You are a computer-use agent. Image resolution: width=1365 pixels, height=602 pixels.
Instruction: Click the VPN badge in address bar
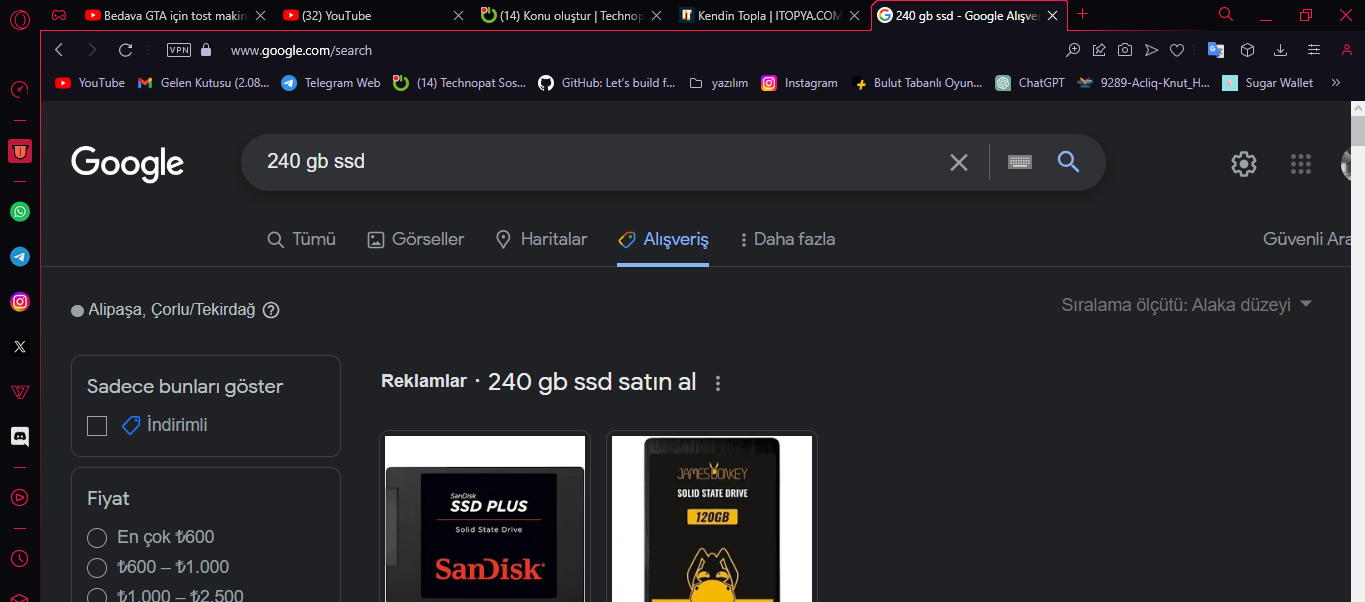pyautogui.click(x=179, y=50)
